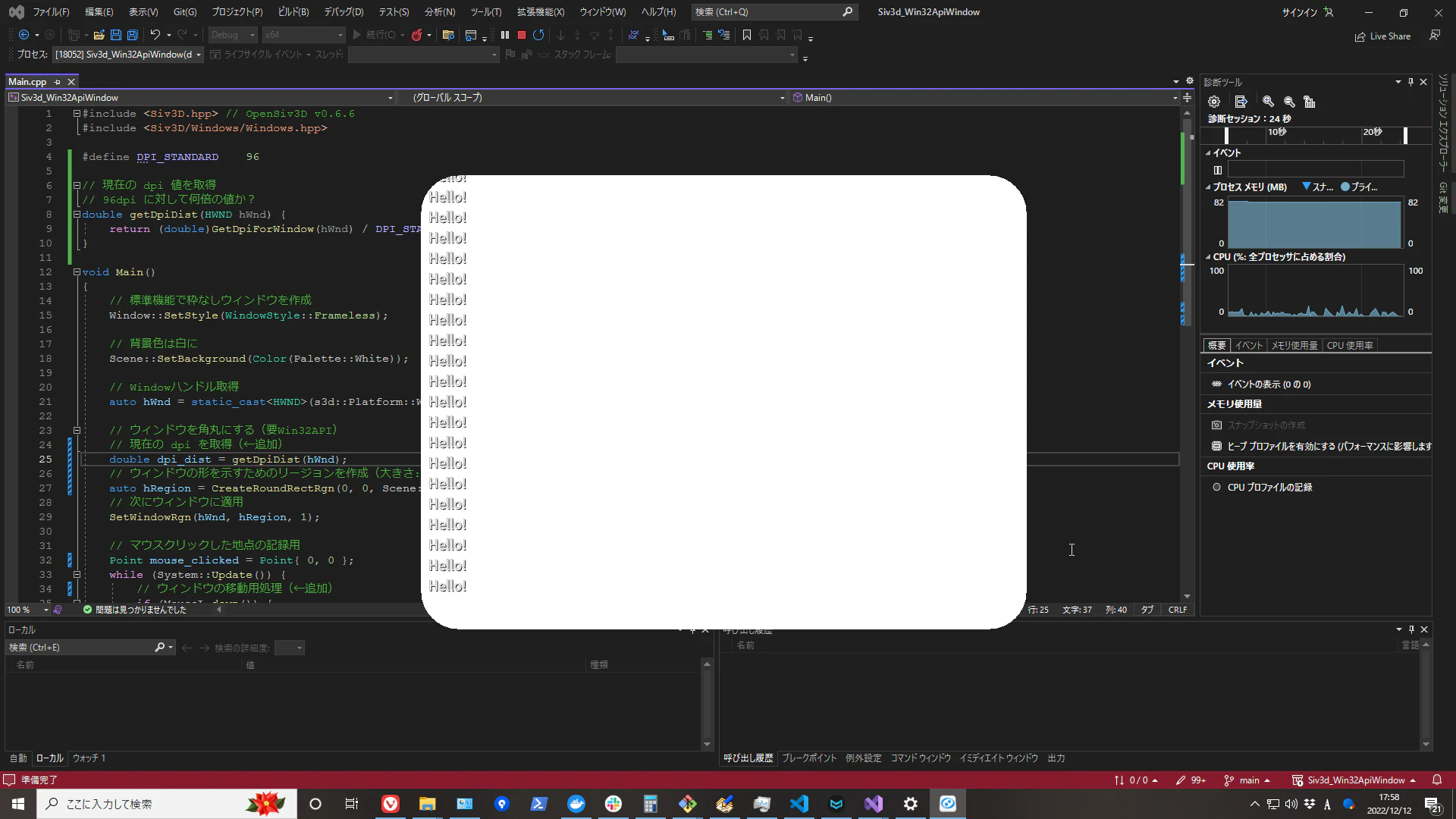Click the Sign in button

tap(1308, 12)
